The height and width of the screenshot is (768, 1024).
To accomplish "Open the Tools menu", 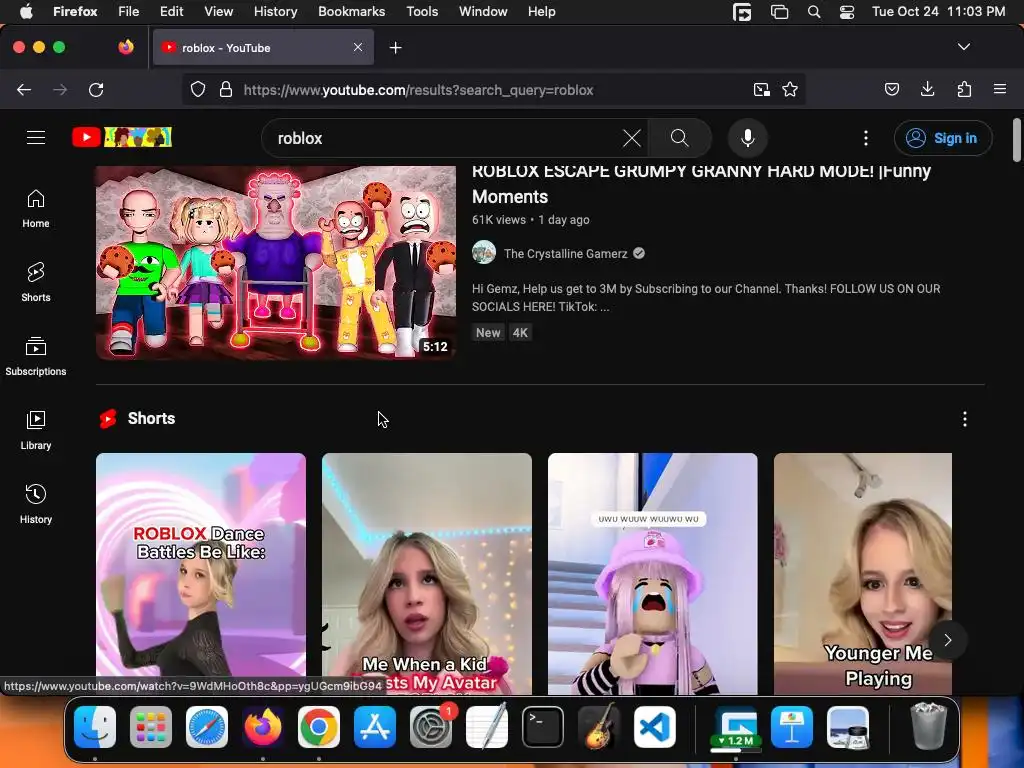I will pos(422,12).
